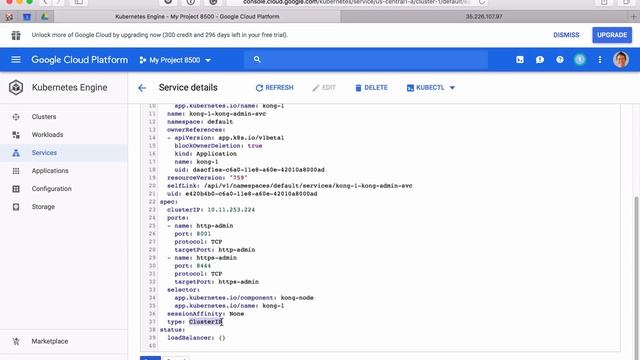Click the REFRESH button
The width and height of the screenshot is (640, 360).
coord(274,88)
